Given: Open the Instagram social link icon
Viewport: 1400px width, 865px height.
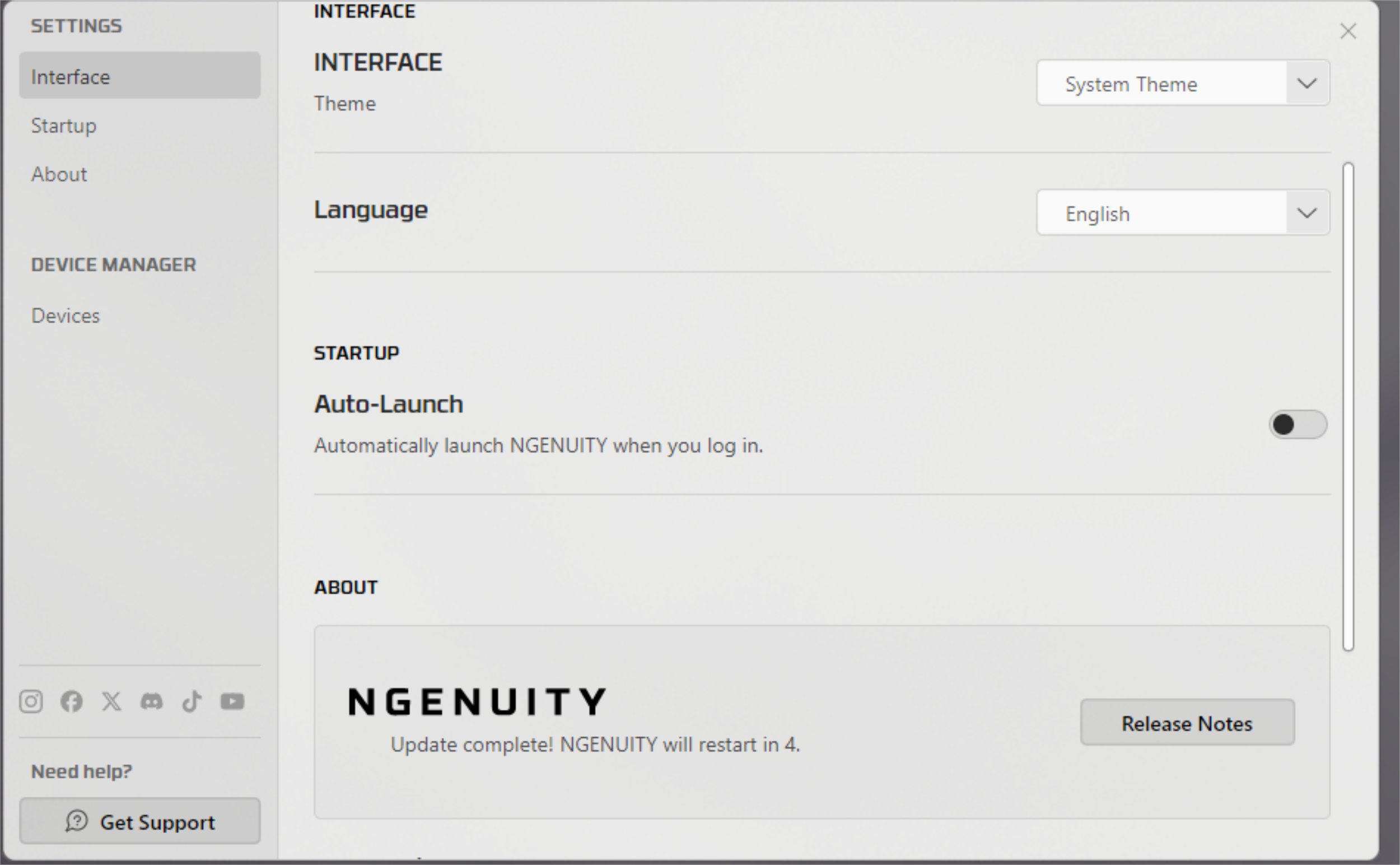Looking at the screenshot, I should (x=31, y=701).
